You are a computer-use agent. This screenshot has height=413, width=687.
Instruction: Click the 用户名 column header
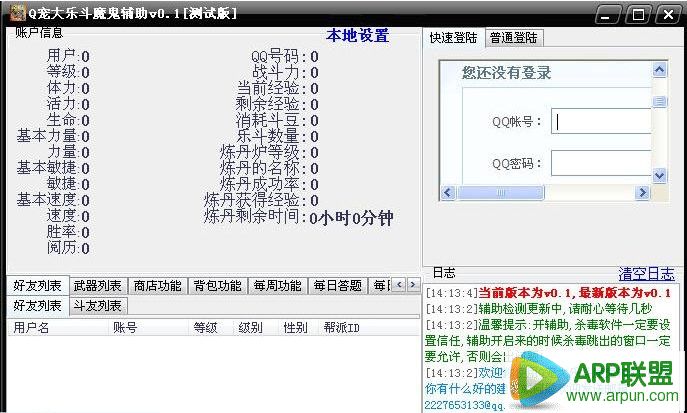[58, 328]
